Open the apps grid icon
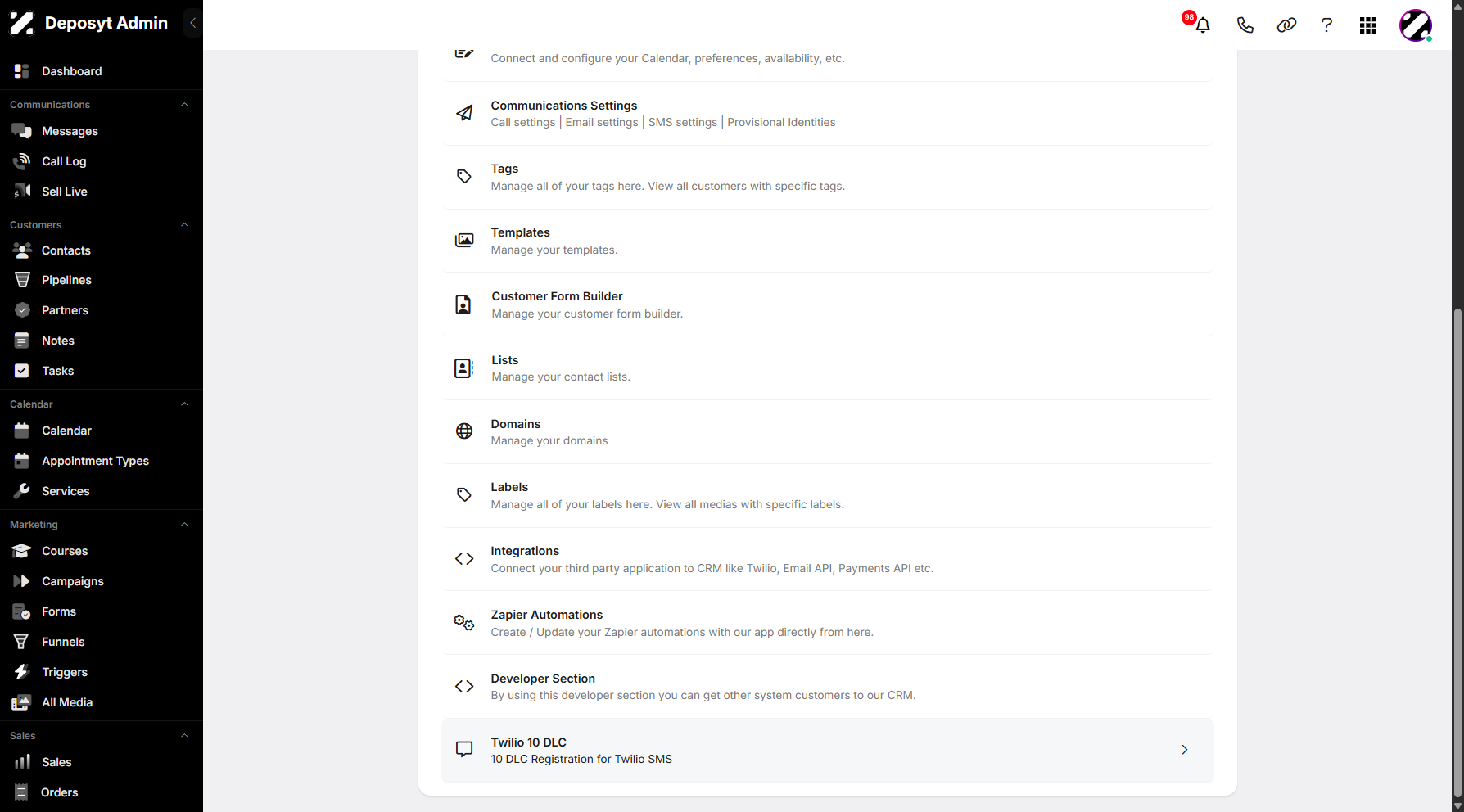This screenshot has width=1464, height=812. pos(1367,25)
